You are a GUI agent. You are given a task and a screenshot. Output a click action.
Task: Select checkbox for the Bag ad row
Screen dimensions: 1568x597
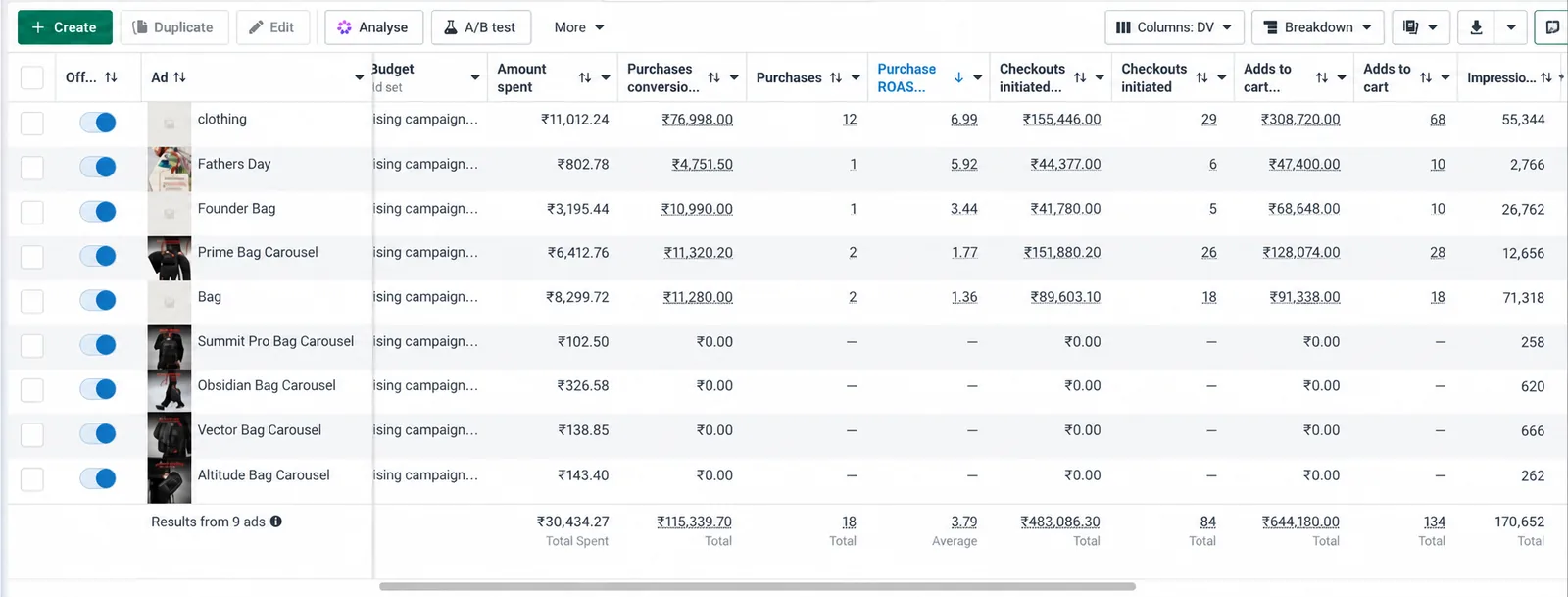coord(32,301)
